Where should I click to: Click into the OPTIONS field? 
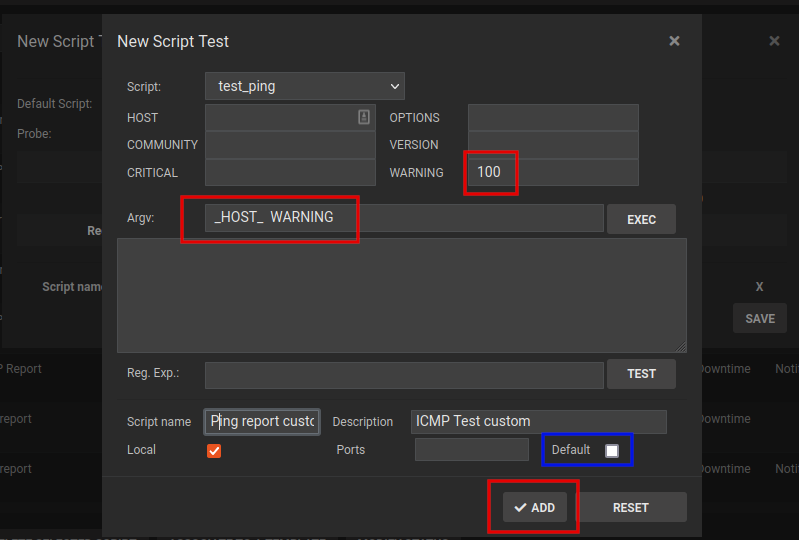tap(552, 117)
